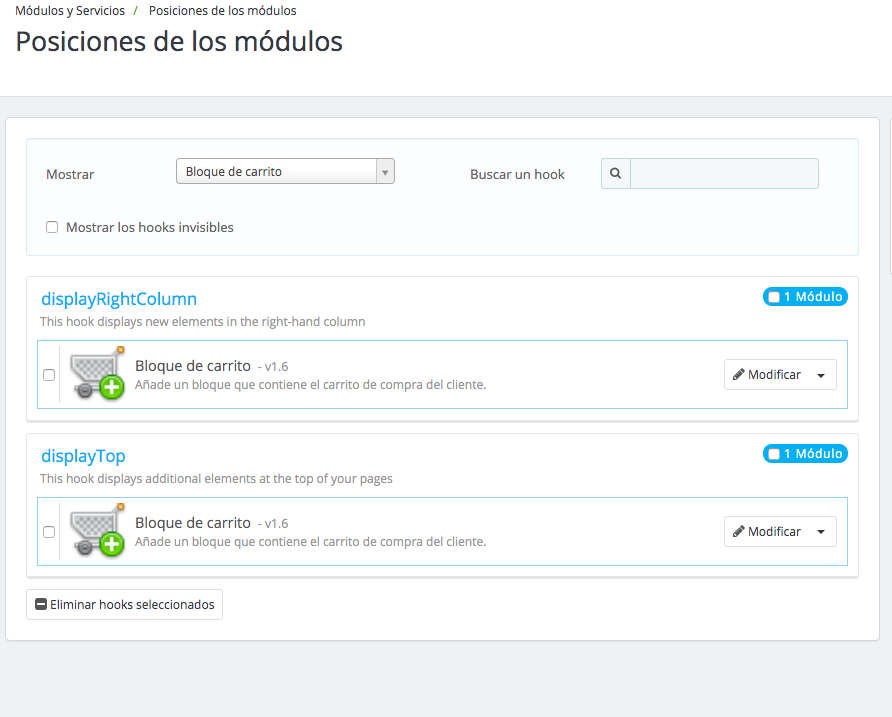Check the 1 Módulo box for displayTop
892x717 pixels.
(x=774, y=454)
